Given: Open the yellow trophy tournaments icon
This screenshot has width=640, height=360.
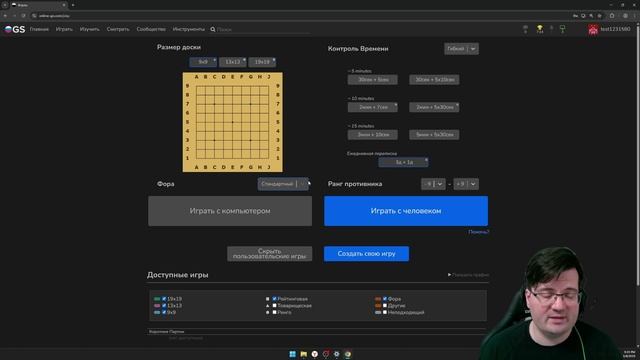Looking at the screenshot, I should pos(540,29).
